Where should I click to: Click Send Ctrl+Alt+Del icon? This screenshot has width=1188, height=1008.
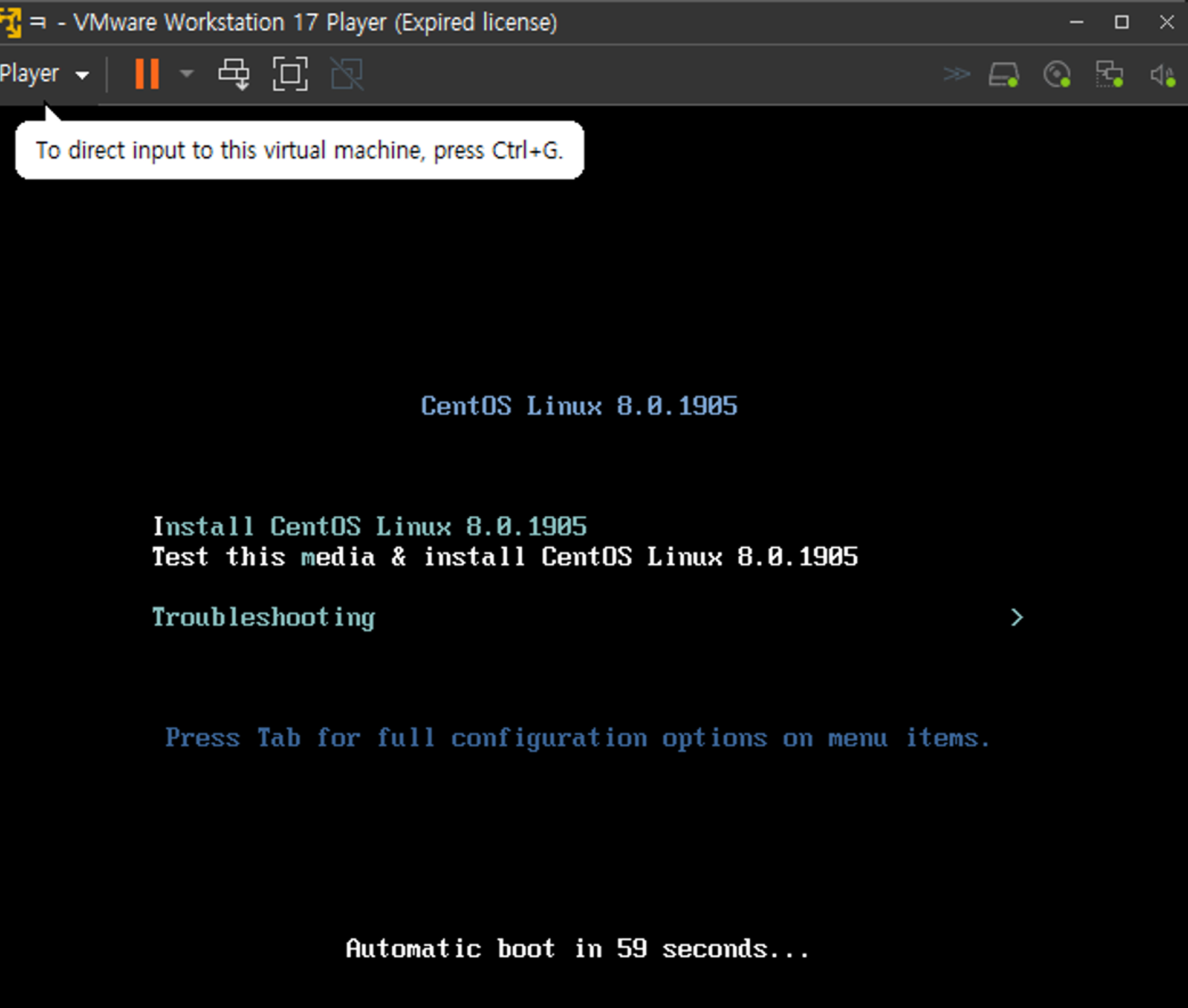(234, 74)
